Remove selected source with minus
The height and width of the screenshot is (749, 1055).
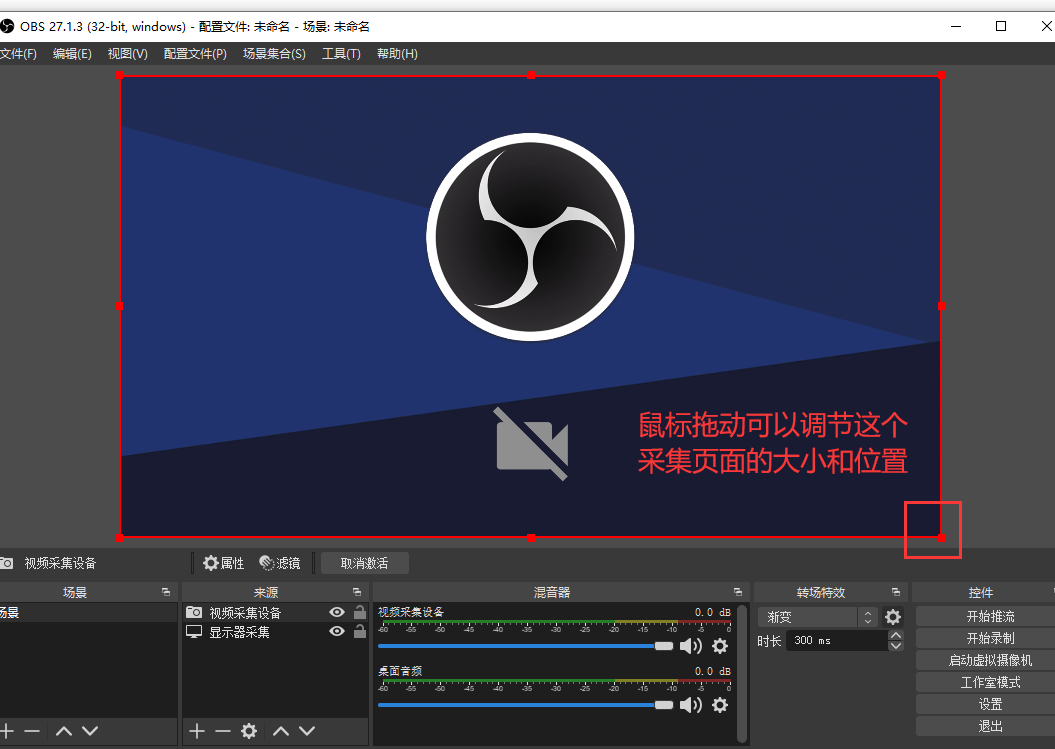point(223,731)
